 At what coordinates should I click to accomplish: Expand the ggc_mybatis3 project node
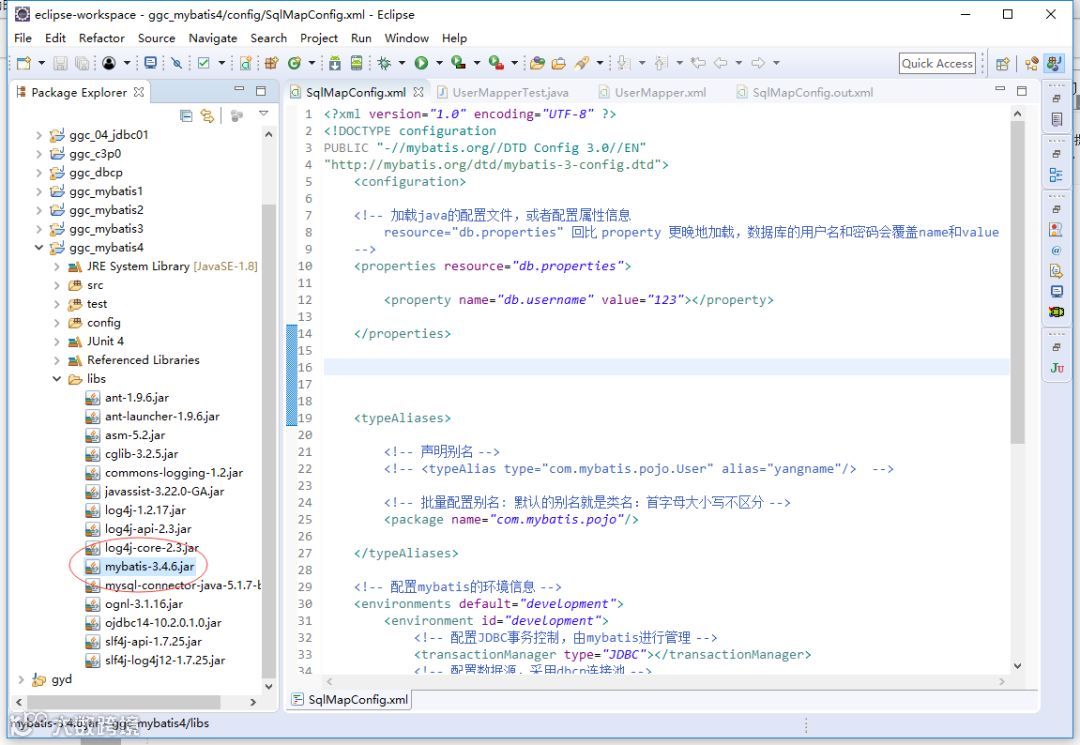40,229
